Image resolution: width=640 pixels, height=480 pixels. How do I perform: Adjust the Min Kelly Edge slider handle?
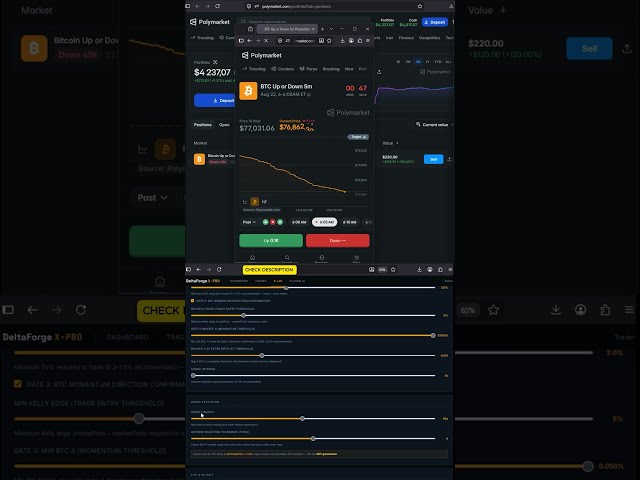[244, 316]
